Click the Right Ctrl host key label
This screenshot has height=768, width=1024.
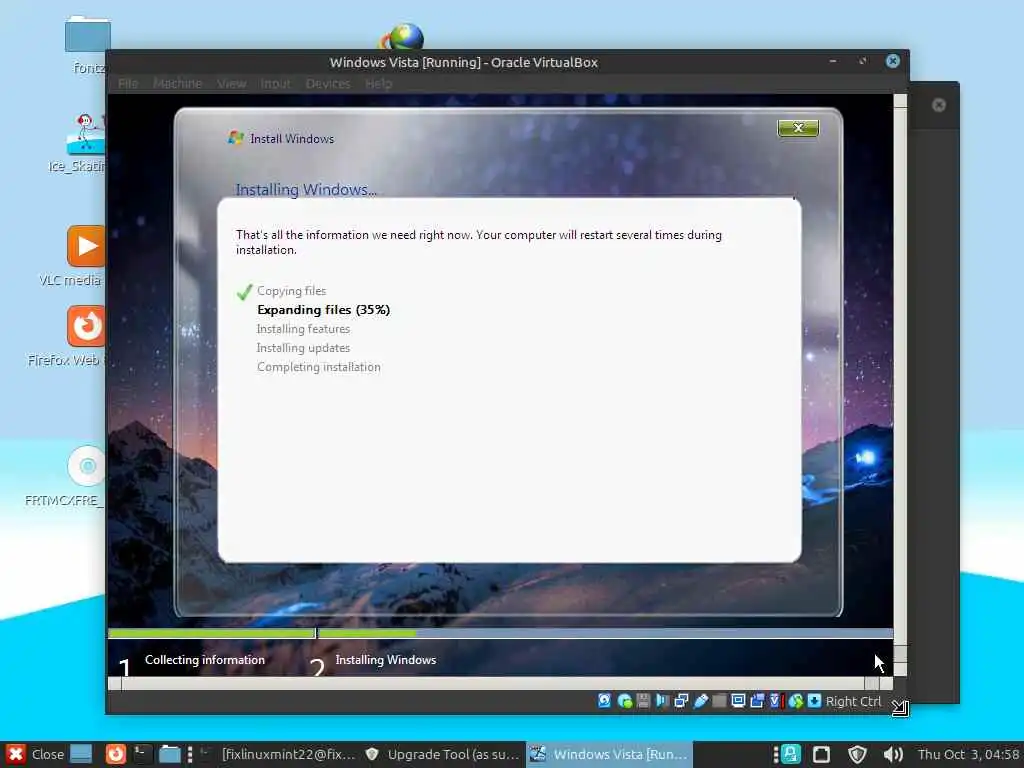click(x=853, y=701)
